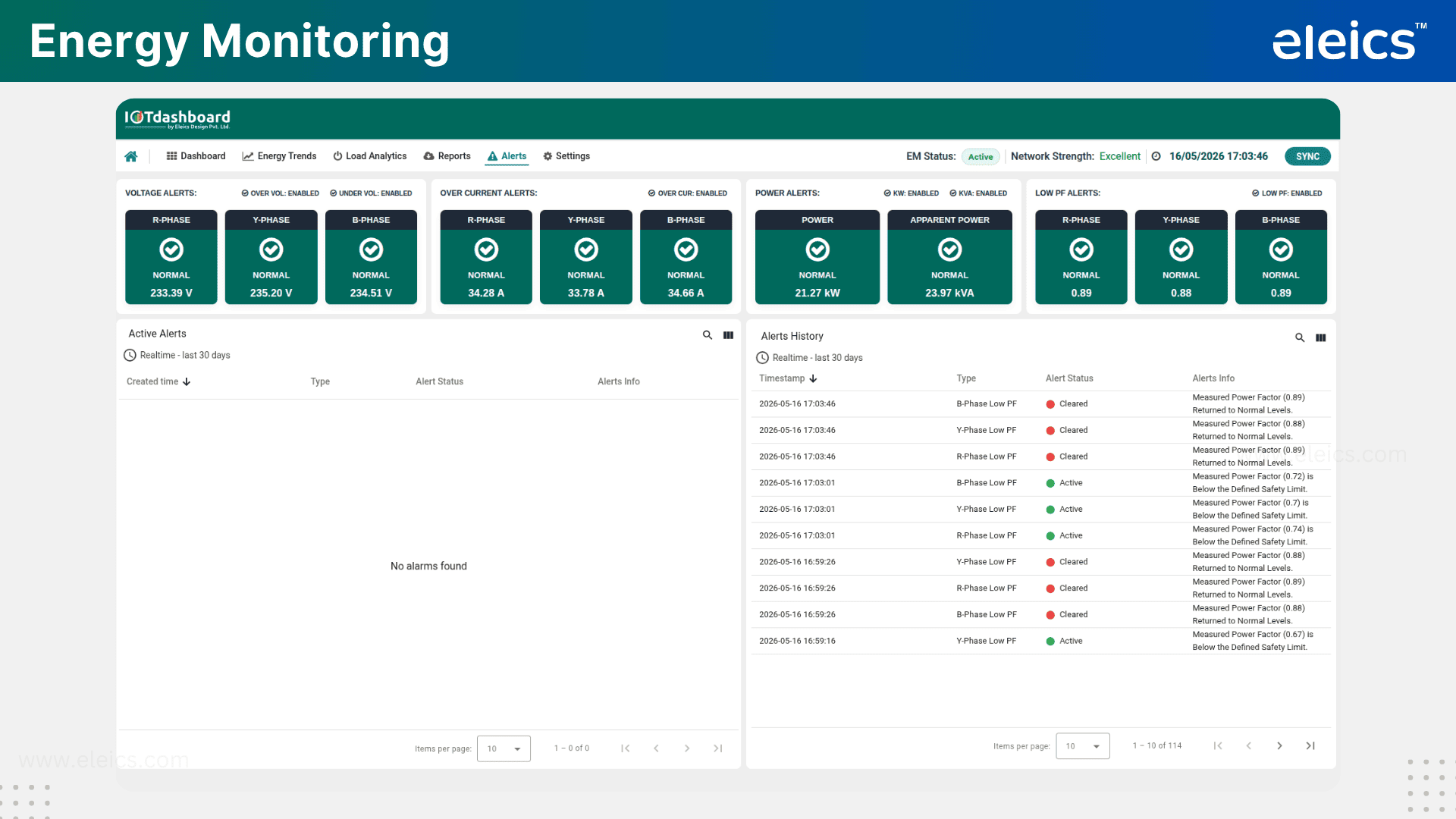Go to next page in Active Alerts
This screenshot has height=819, width=1456.
click(x=687, y=748)
